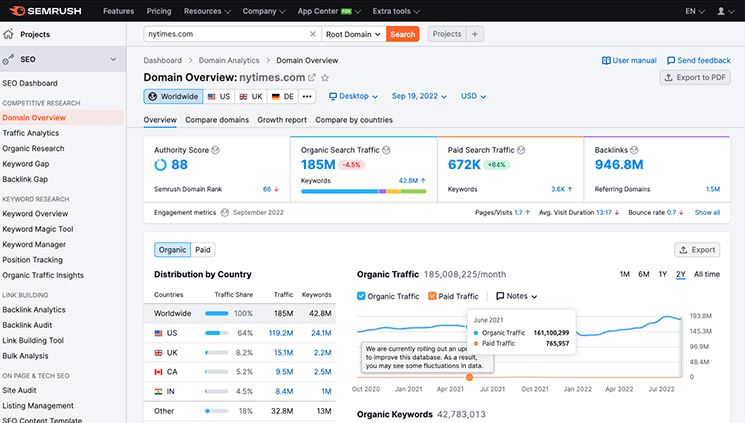The width and height of the screenshot is (745, 423).
Task: Open Site Audit in sidebar
Action: [19, 390]
